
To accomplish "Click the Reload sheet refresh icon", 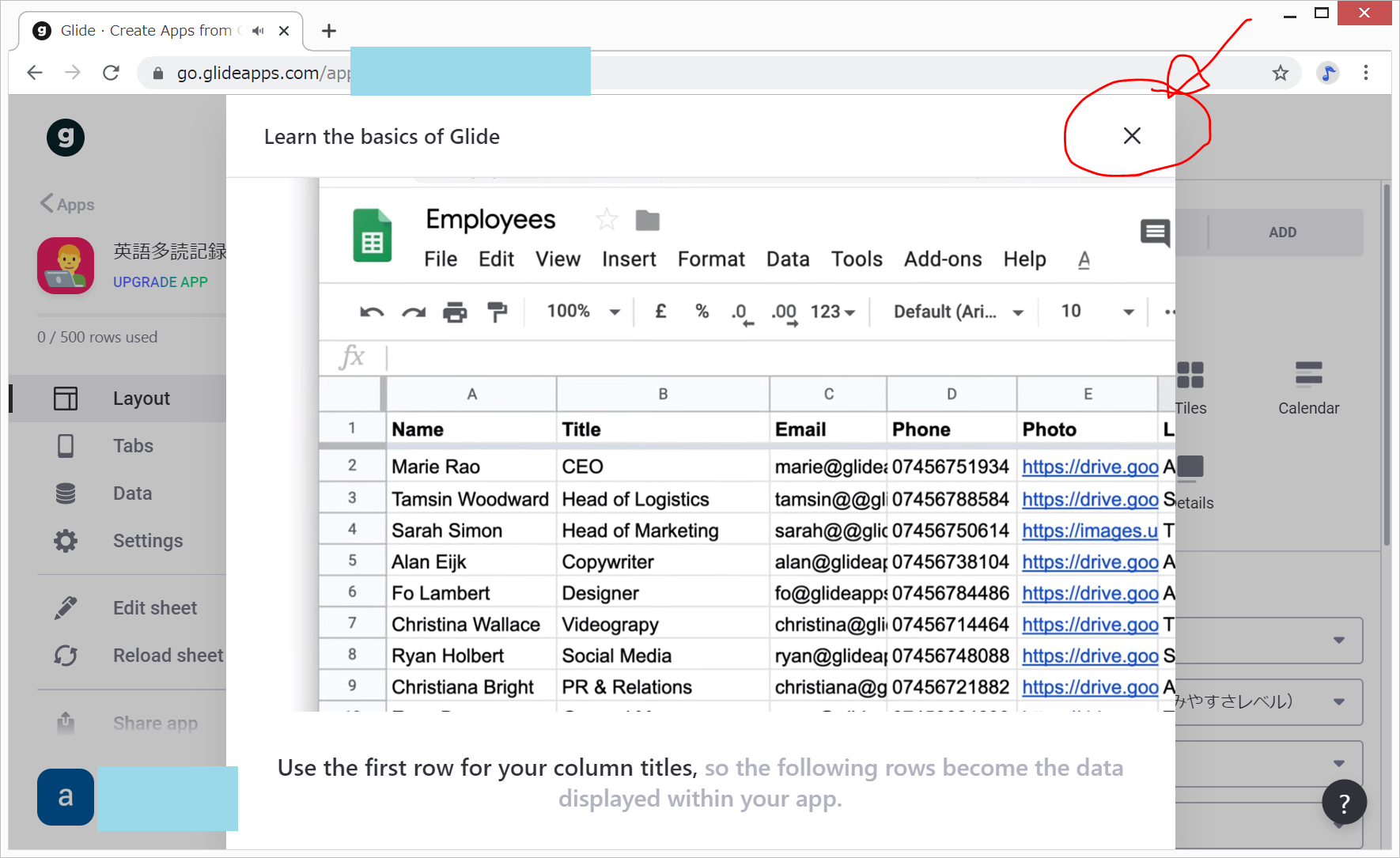I will (66, 656).
